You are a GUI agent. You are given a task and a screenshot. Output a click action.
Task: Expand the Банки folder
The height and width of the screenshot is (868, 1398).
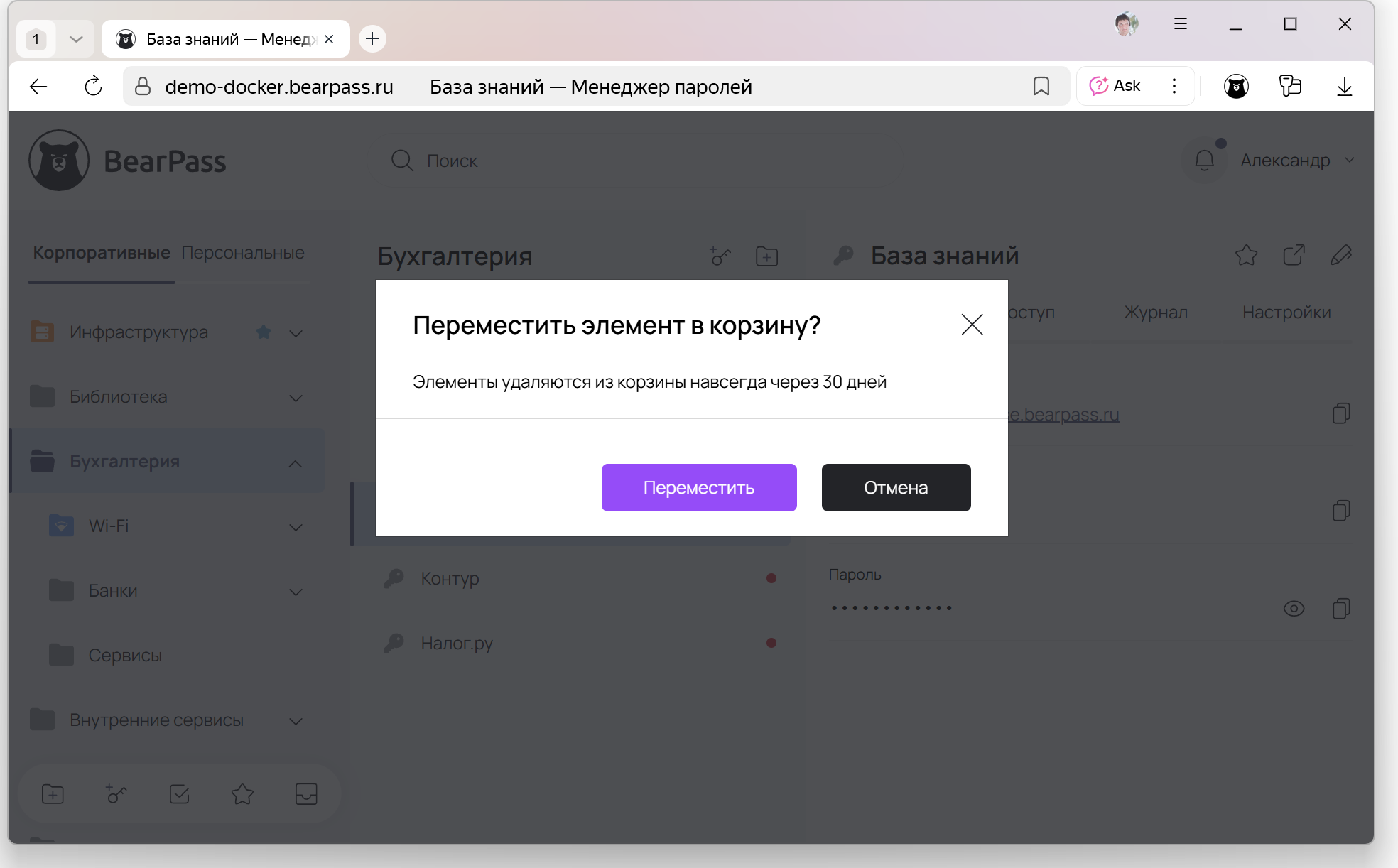[x=295, y=591]
